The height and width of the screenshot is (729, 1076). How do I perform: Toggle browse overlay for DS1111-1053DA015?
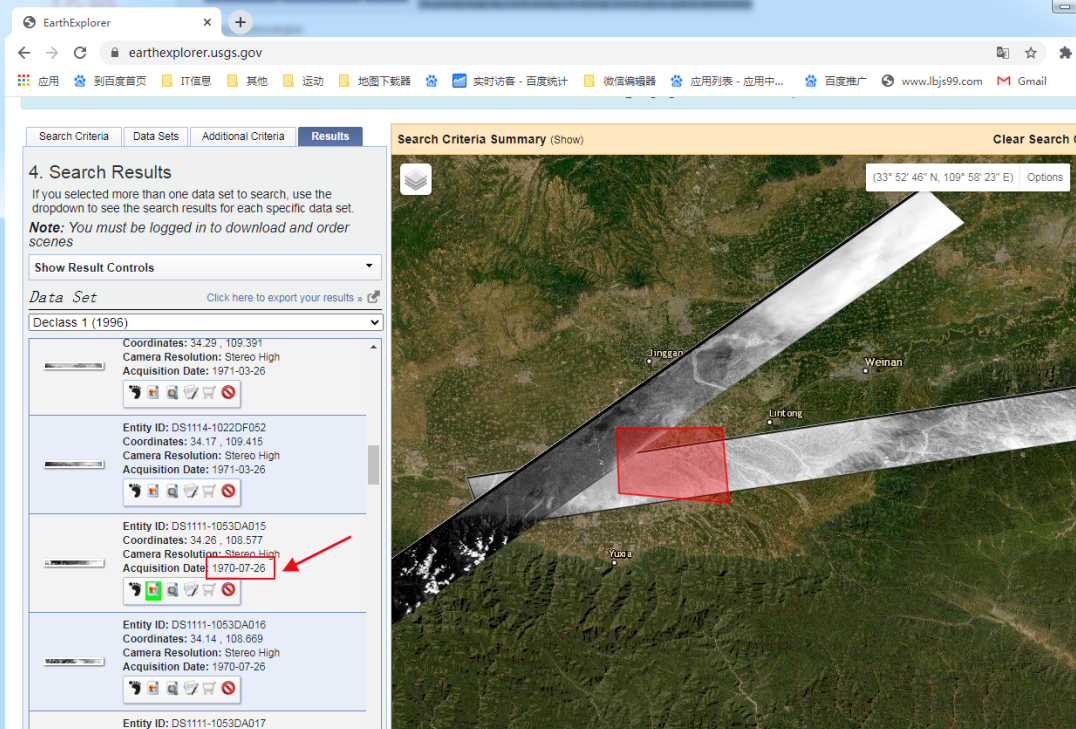[x=153, y=590]
